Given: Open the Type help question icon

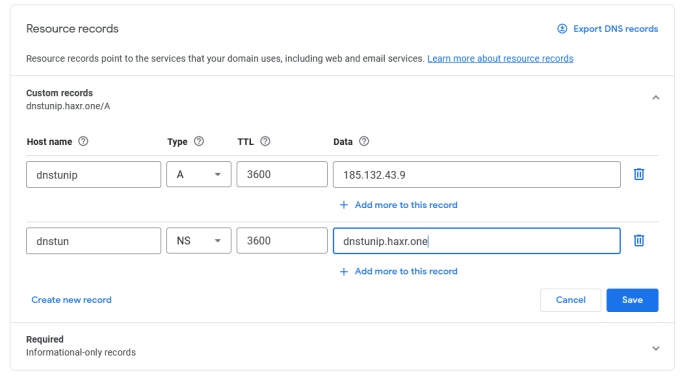Looking at the screenshot, I should point(199,141).
